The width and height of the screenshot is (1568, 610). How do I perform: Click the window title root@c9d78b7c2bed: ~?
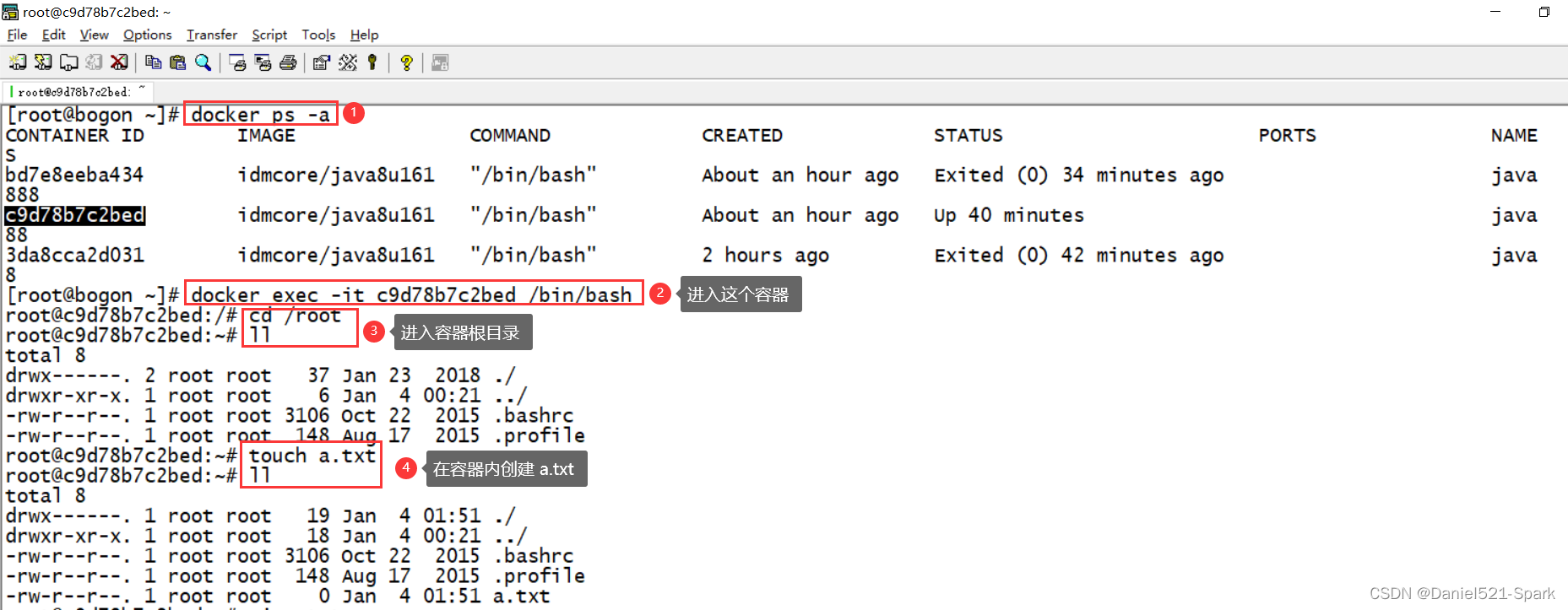96,12
